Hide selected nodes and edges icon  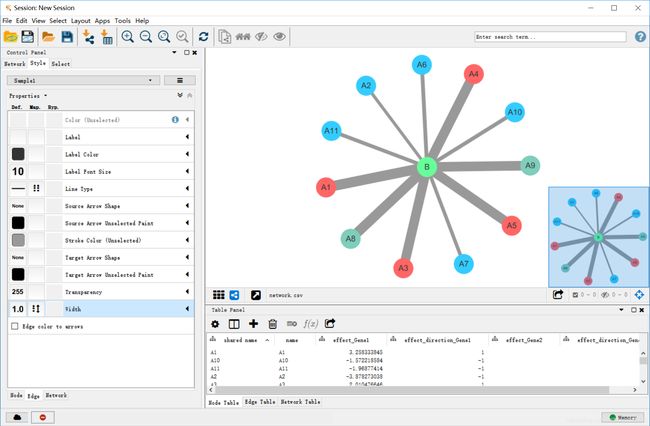click(x=261, y=36)
